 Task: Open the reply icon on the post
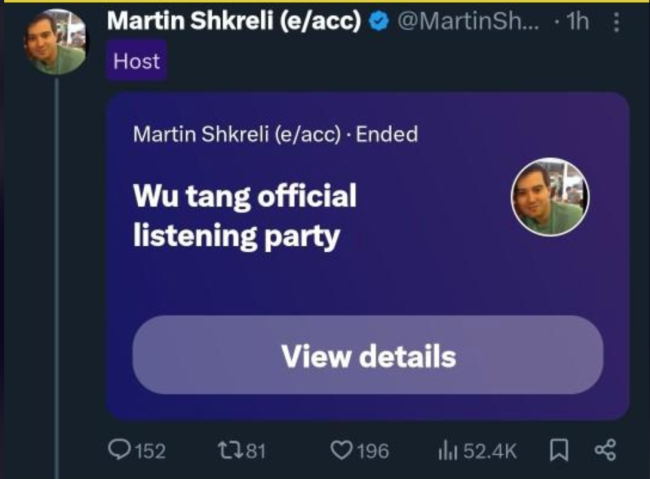[118, 451]
